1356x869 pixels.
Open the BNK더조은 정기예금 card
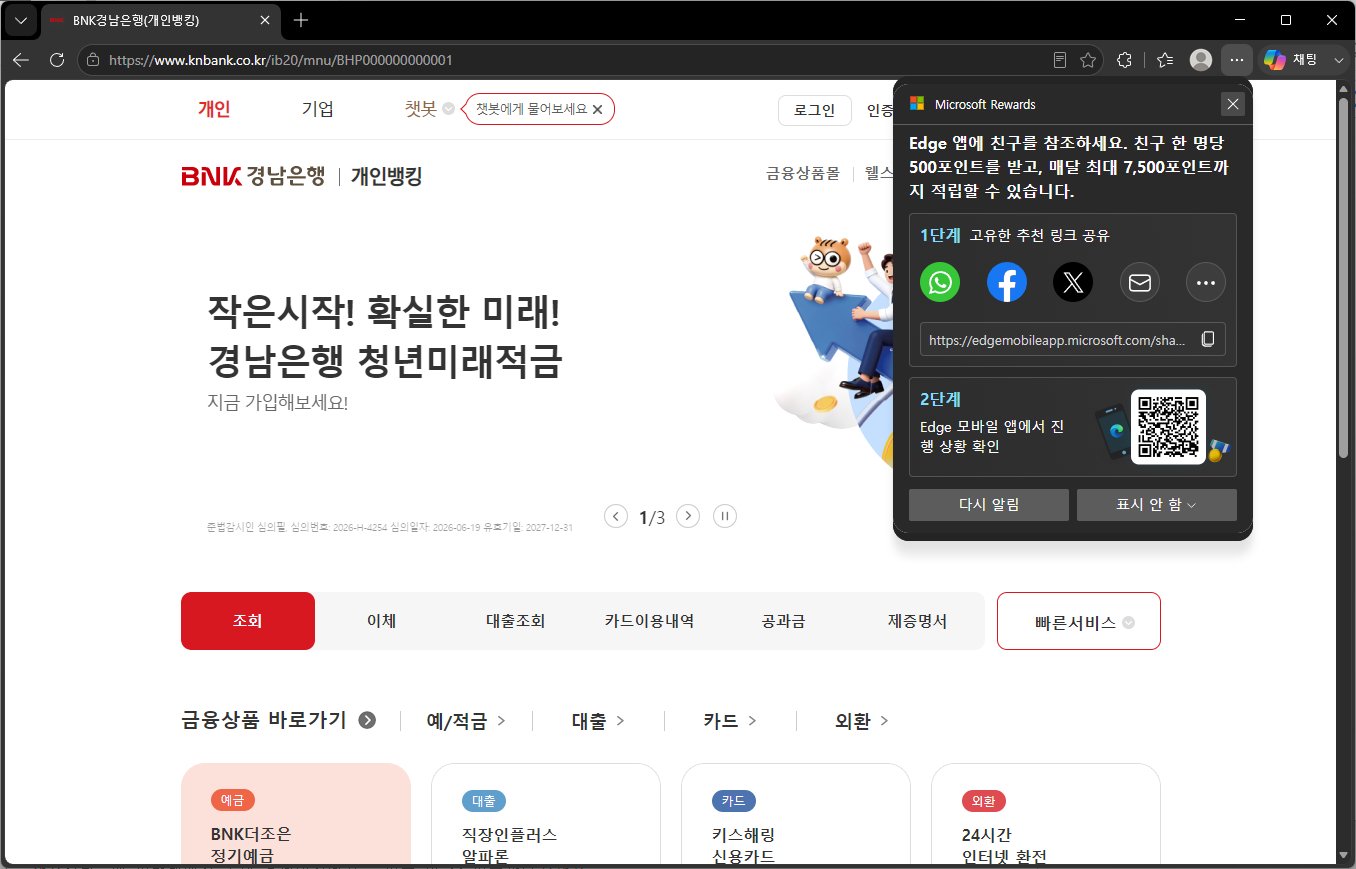pos(296,815)
